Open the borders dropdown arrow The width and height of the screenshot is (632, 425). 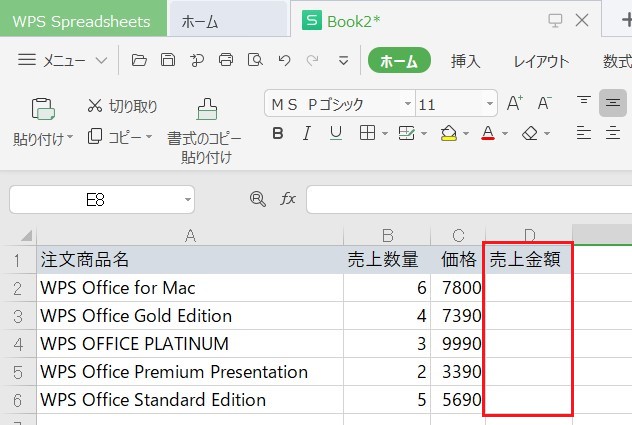[385, 133]
